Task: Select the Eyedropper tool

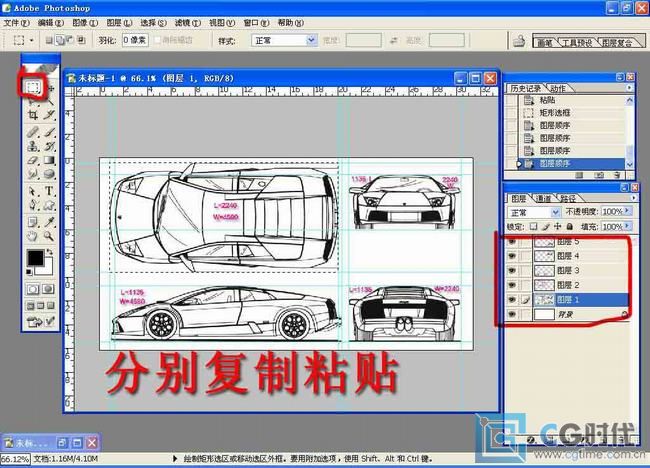Action: tap(48, 220)
